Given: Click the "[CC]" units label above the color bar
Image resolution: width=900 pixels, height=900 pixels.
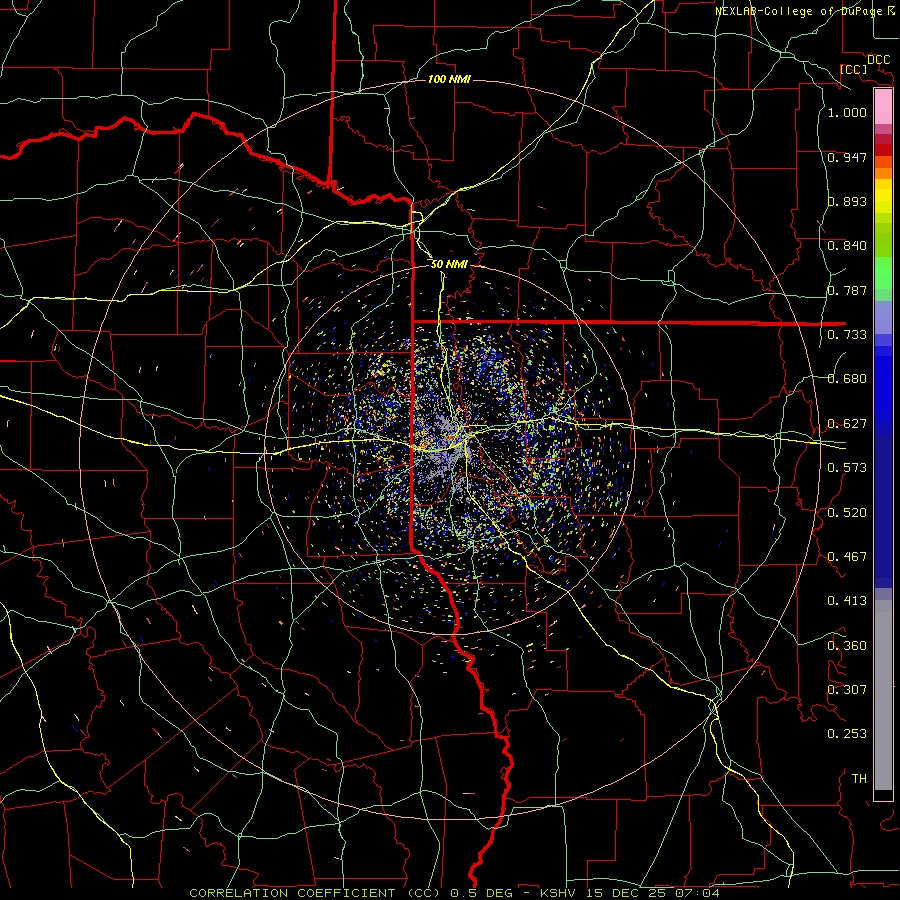Looking at the screenshot, I should [x=853, y=69].
